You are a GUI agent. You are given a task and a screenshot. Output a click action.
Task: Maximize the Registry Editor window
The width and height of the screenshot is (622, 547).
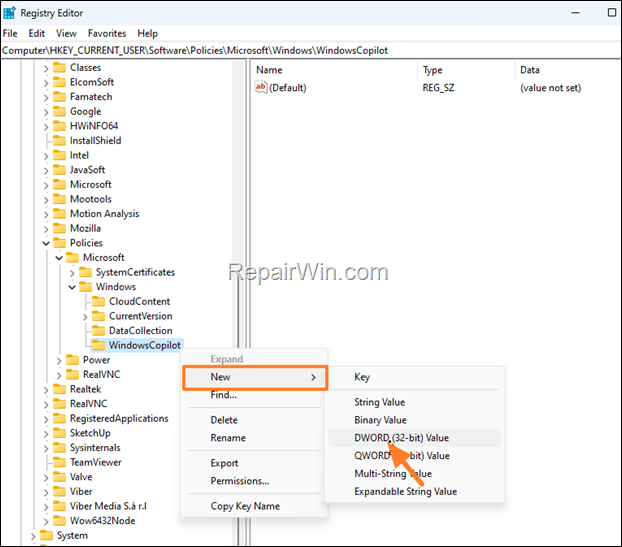(612, 13)
